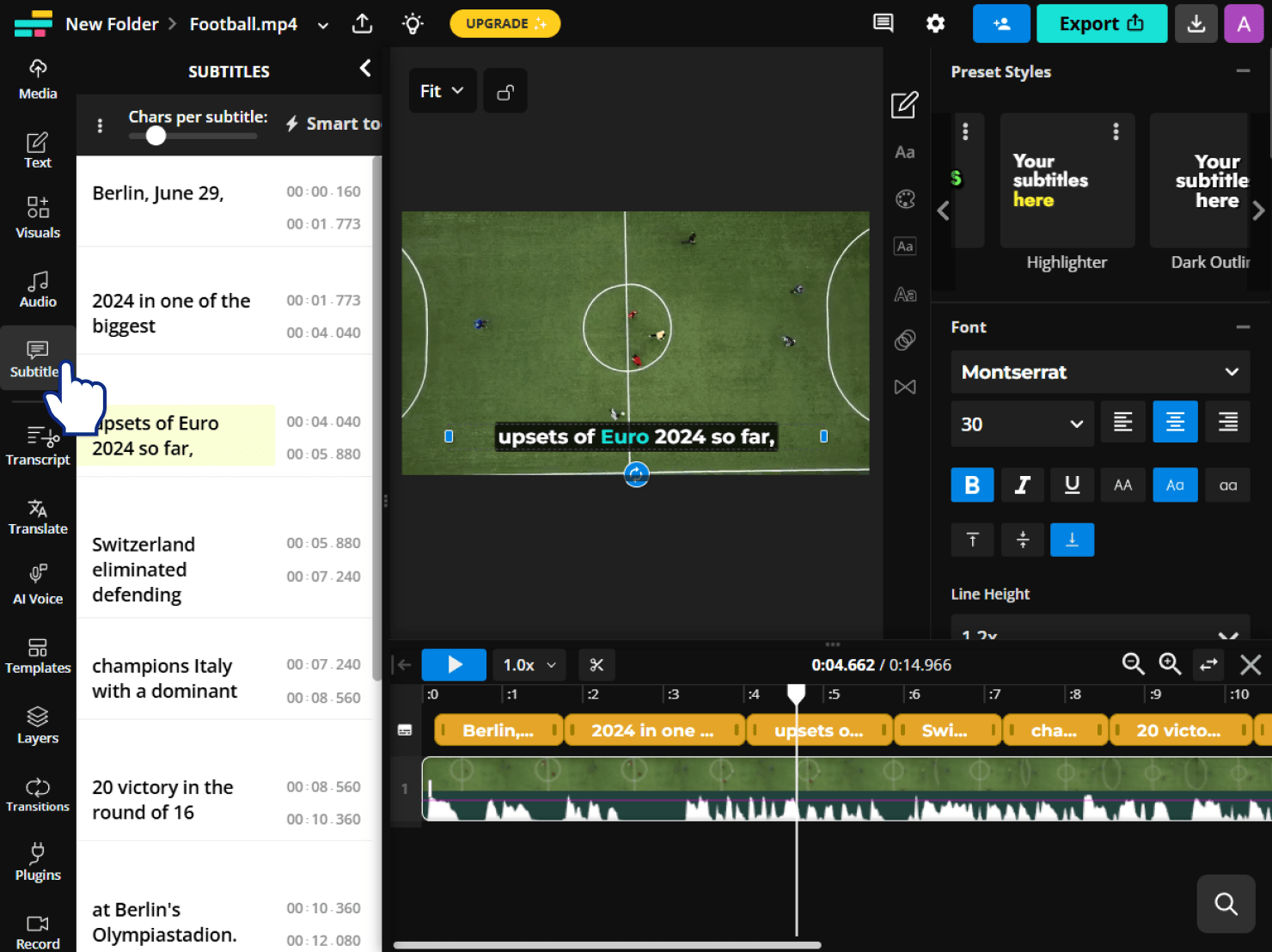
Task: Switch to the Transcript panel
Action: [37, 444]
